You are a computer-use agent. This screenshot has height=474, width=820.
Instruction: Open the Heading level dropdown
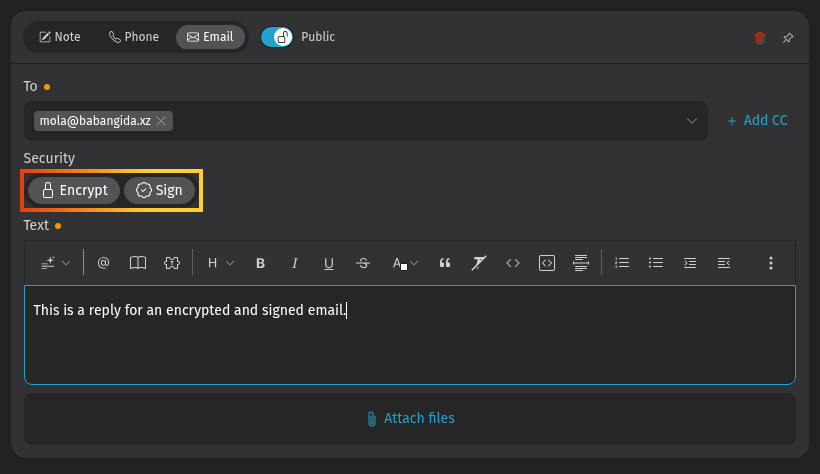[x=220, y=263]
